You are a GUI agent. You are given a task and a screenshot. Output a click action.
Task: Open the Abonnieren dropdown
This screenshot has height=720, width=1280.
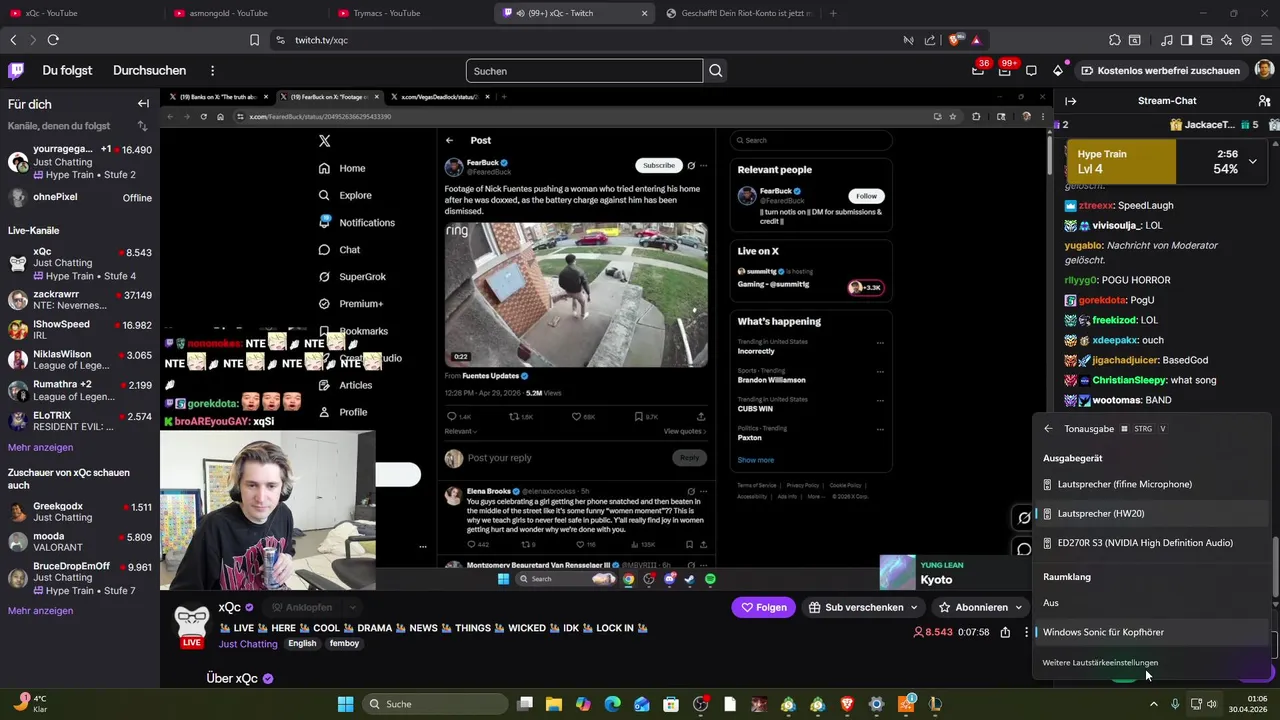[980, 607]
